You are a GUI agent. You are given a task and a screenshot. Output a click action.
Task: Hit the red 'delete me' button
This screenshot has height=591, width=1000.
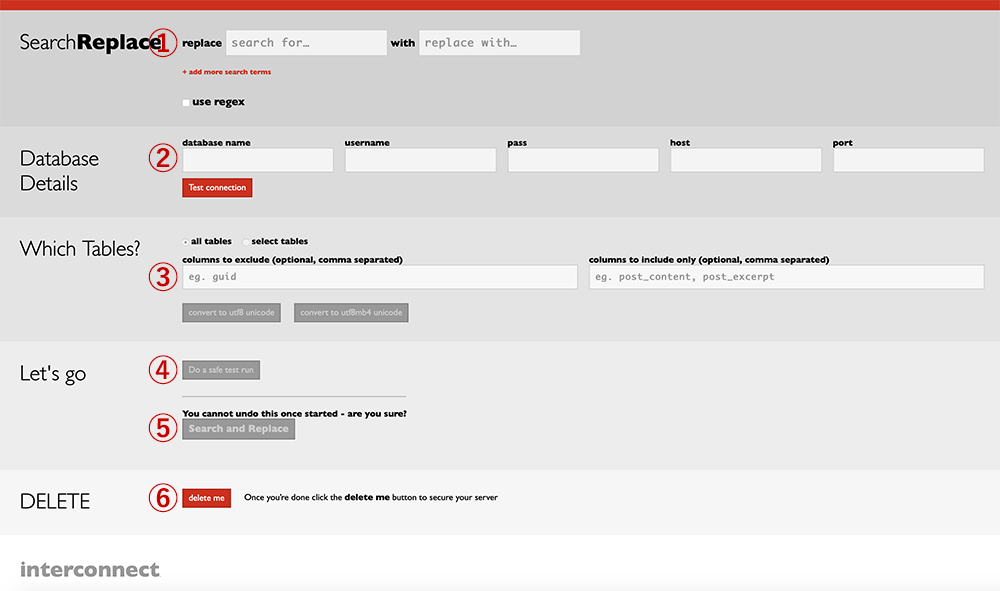click(206, 497)
